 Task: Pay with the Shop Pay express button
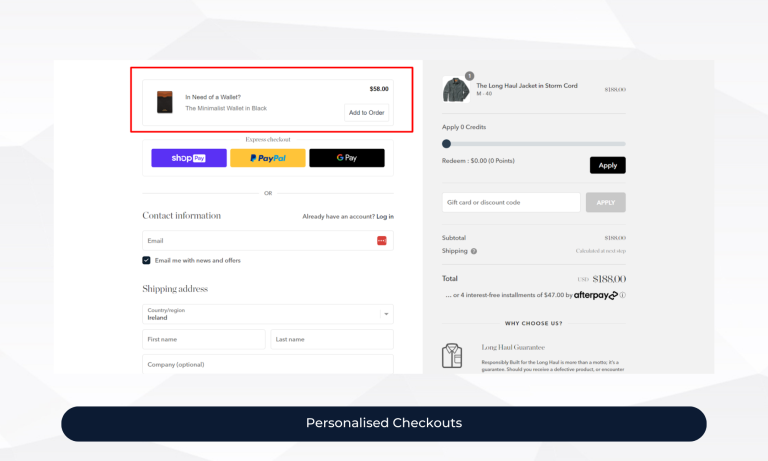click(x=188, y=158)
